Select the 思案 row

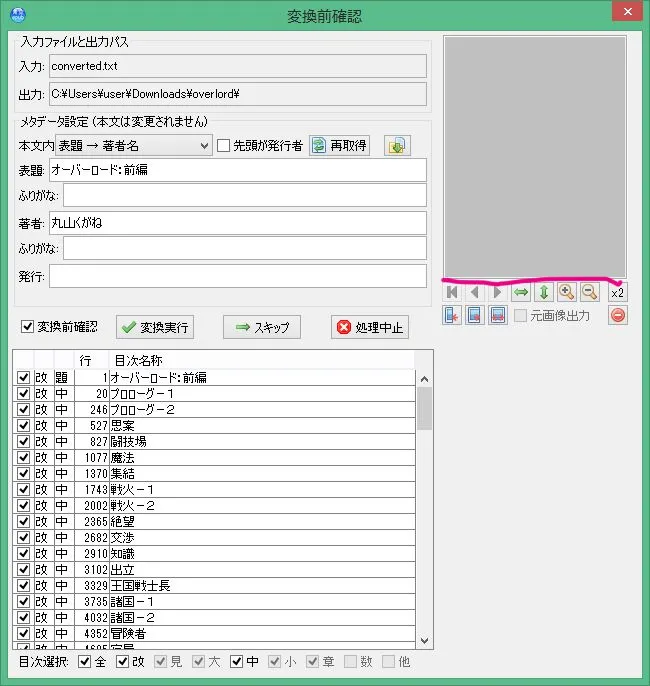click(x=214, y=426)
